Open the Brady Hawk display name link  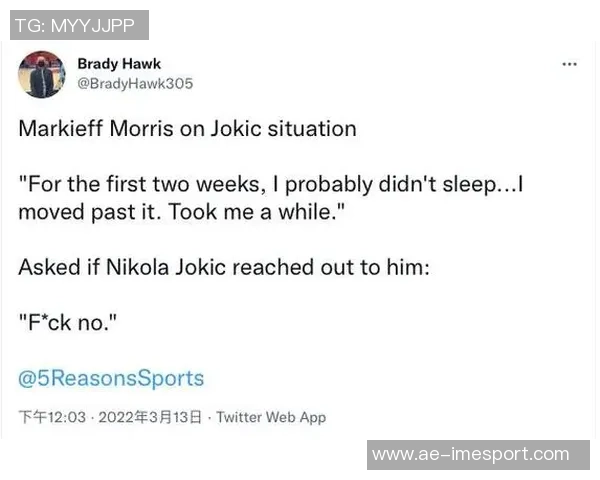point(119,64)
